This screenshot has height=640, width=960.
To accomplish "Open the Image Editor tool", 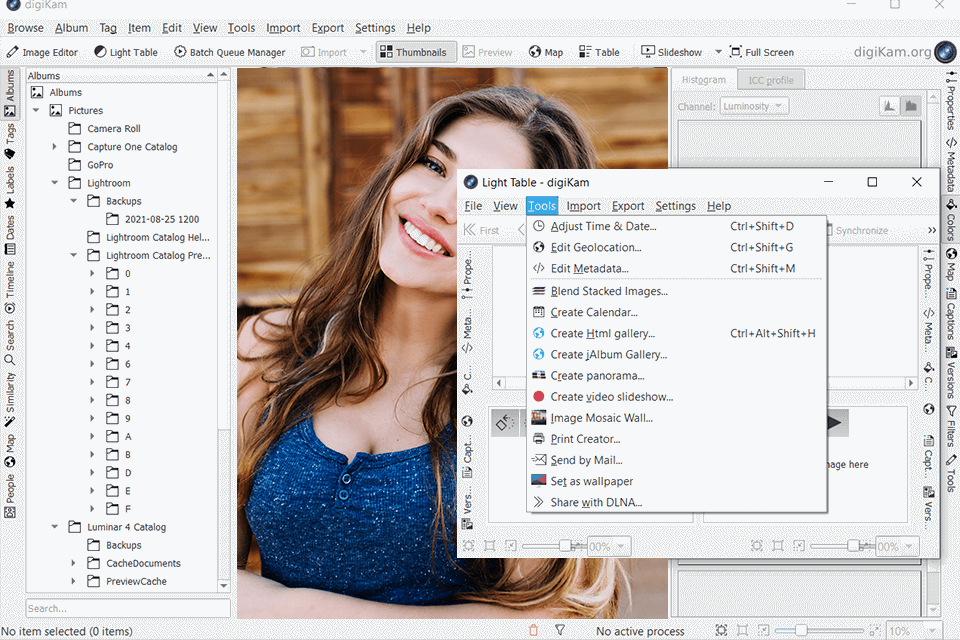I will (42, 52).
